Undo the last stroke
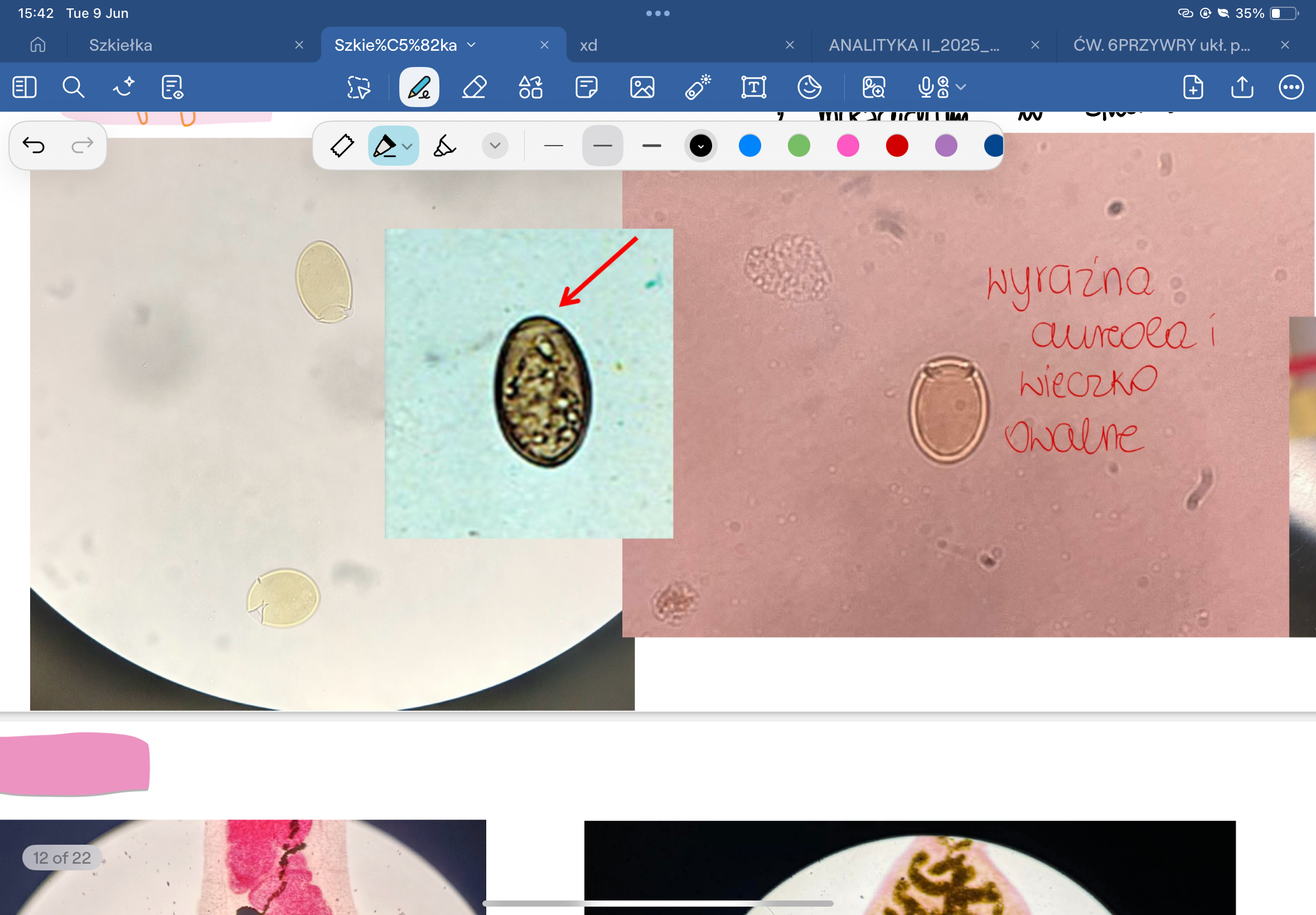The image size is (1316, 915). [34, 146]
